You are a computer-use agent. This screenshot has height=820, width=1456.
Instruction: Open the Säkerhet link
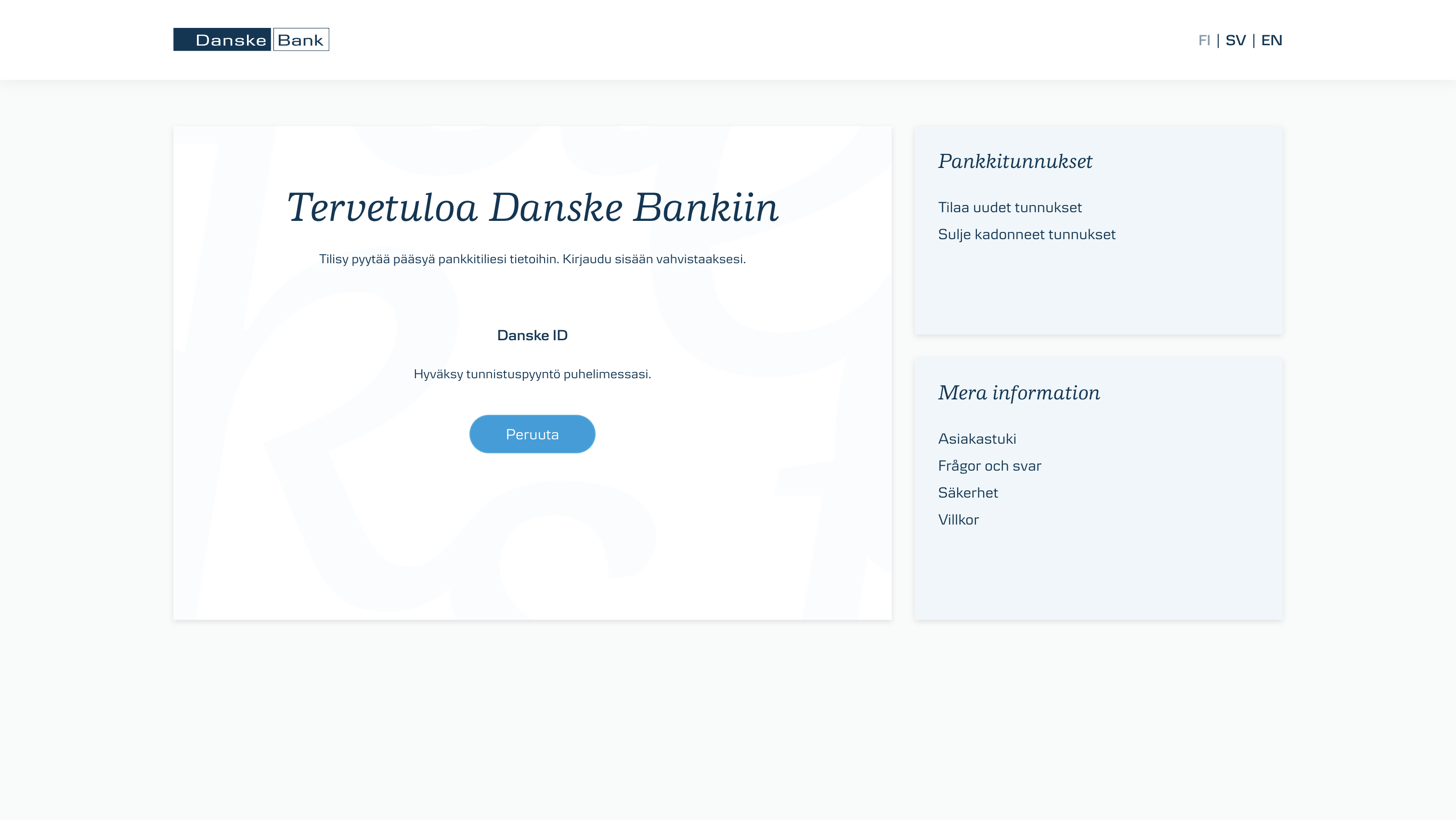pyautogui.click(x=968, y=492)
